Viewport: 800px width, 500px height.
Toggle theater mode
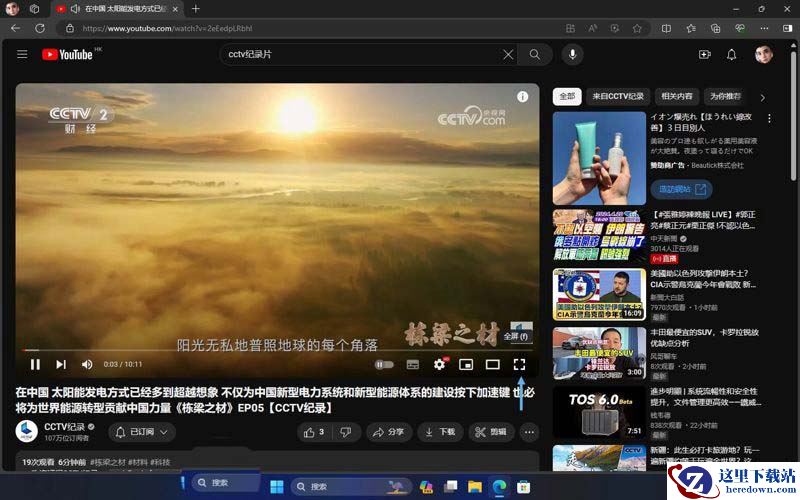[x=492, y=364]
